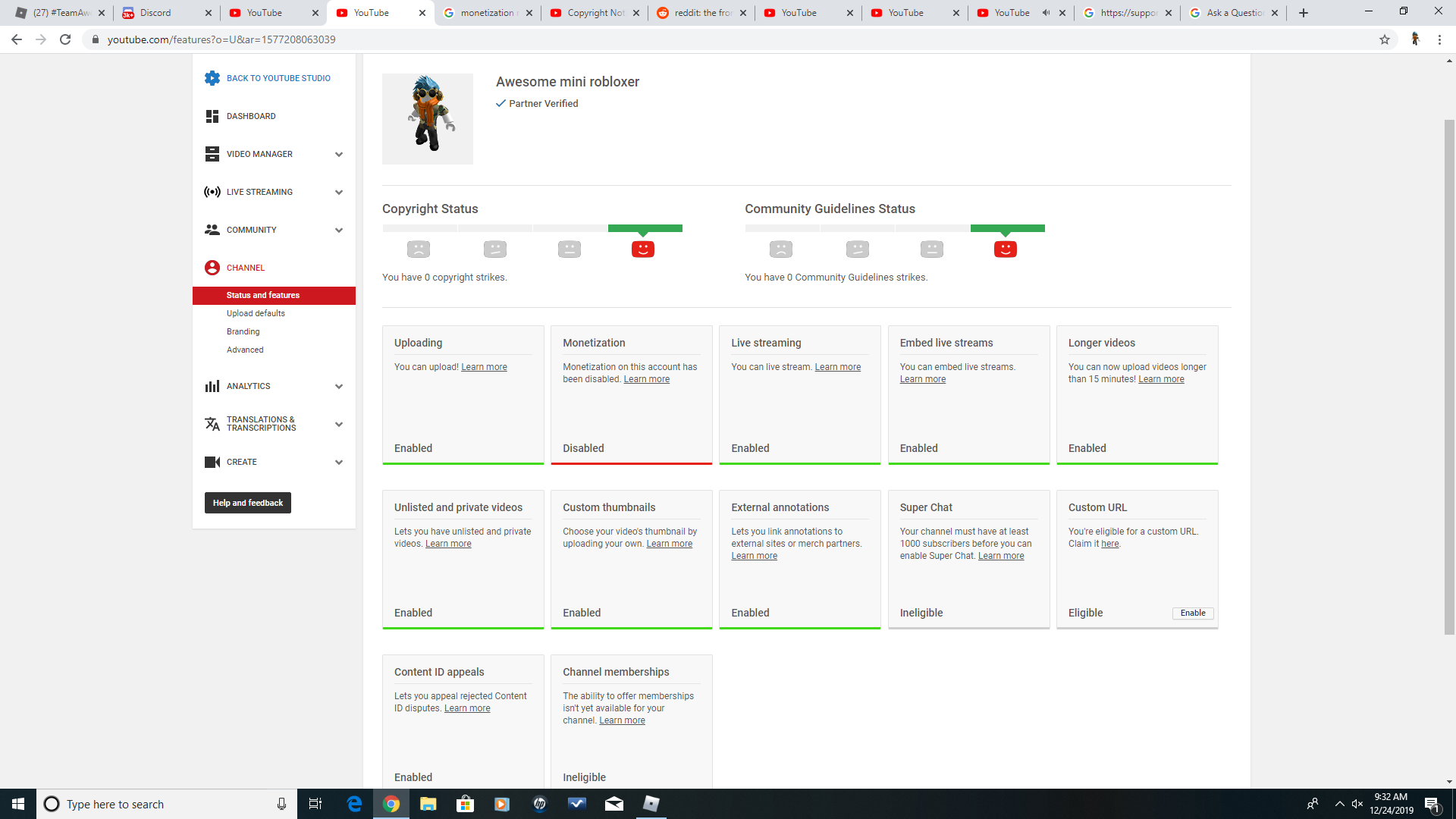Image resolution: width=1456 pixels, height=819 pixels.
Task: Click the Live Streaming panel icon
Action: (211, 192)
